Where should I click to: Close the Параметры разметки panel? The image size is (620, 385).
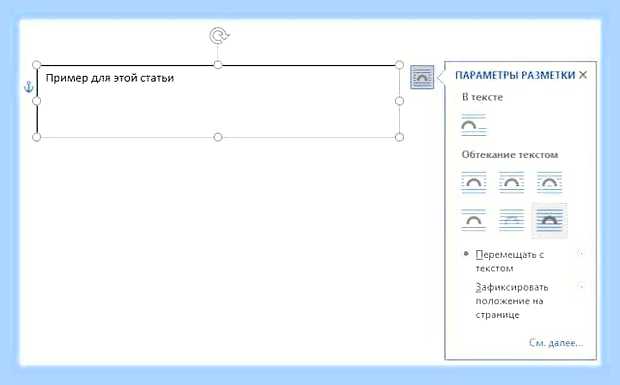click(x=583, y=75)
